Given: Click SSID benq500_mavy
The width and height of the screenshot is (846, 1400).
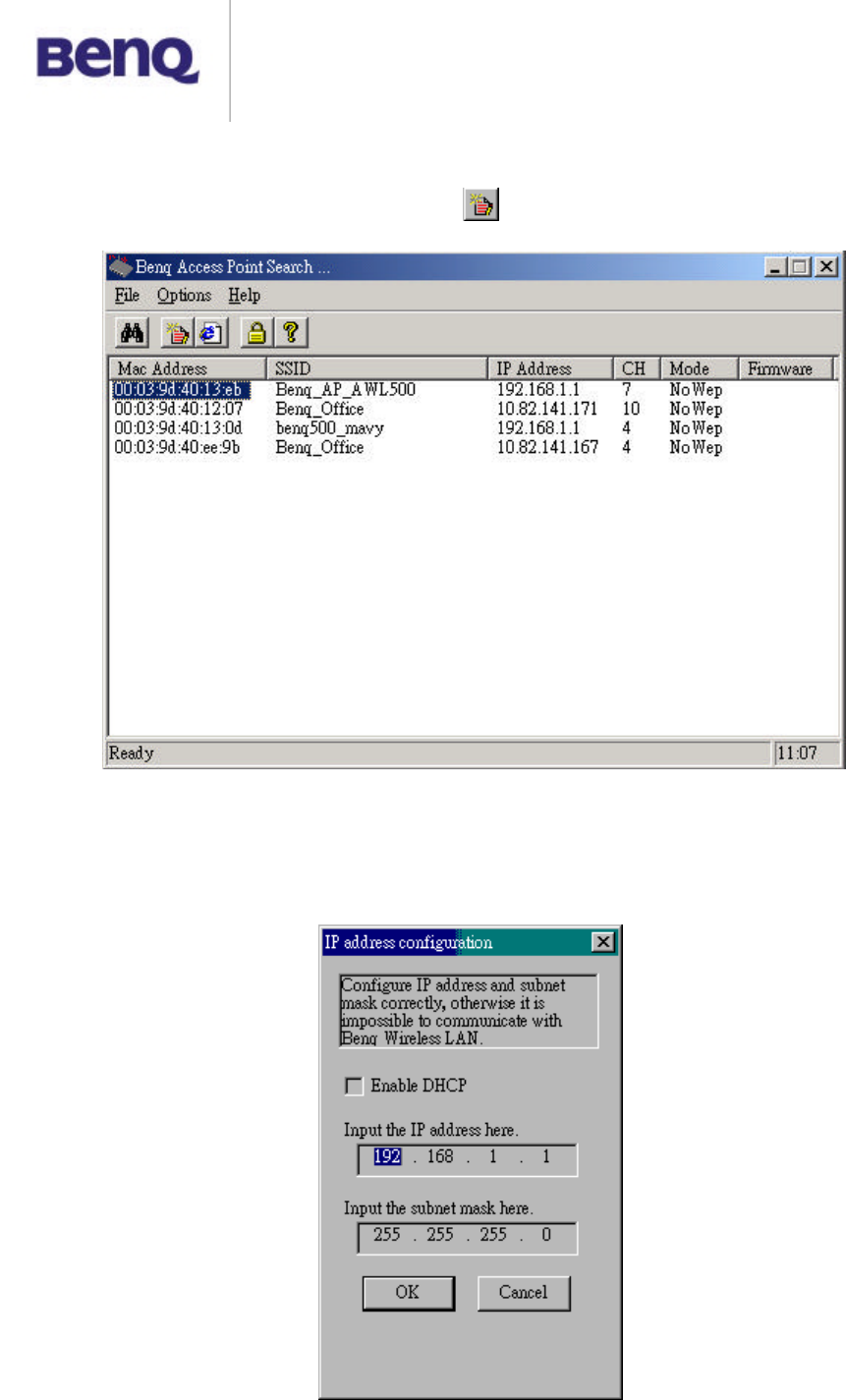Looking at the screenshot, I should pyautogui.click(x=329, y=428).
